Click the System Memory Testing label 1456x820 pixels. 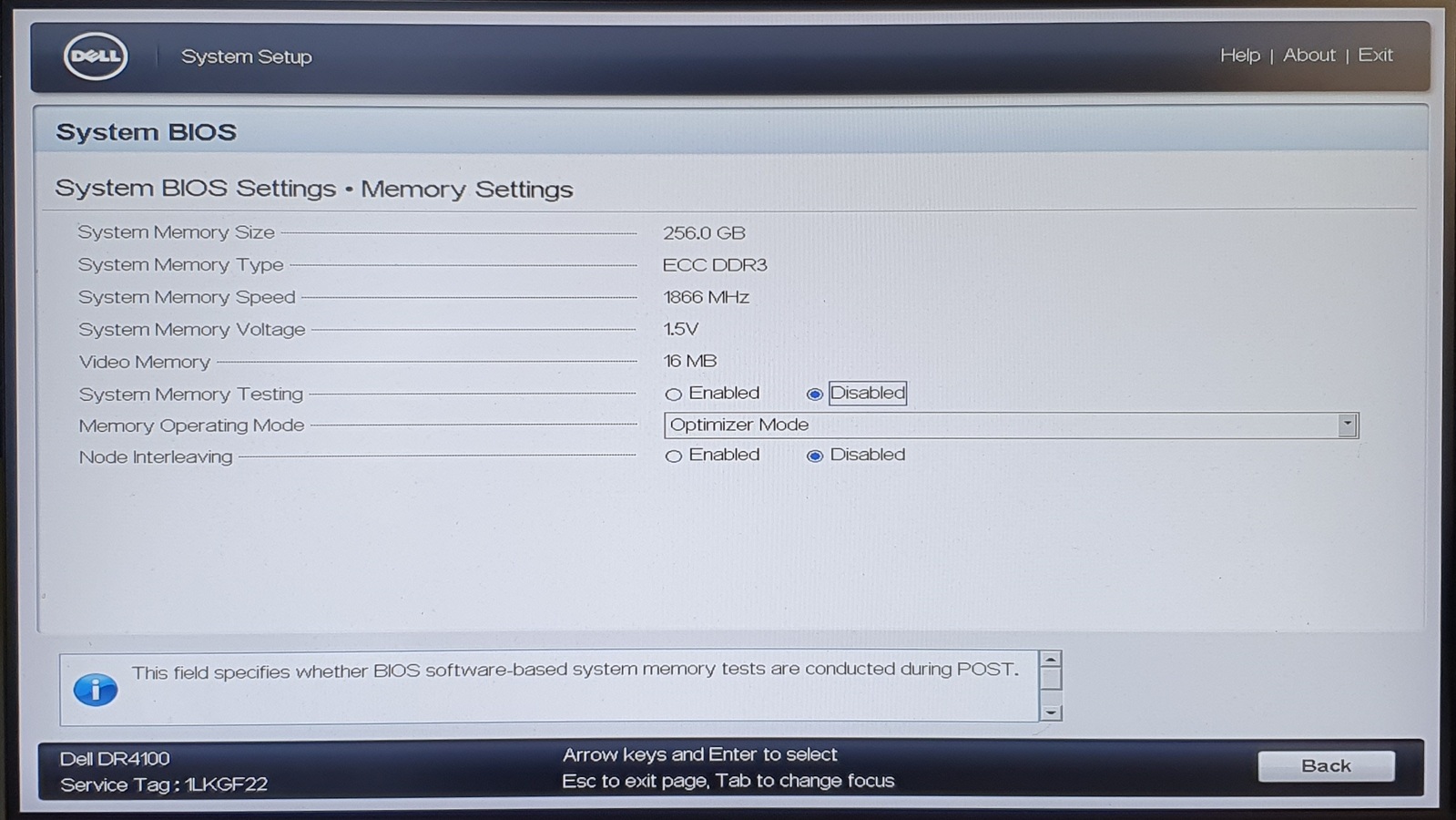click(190, 395)
